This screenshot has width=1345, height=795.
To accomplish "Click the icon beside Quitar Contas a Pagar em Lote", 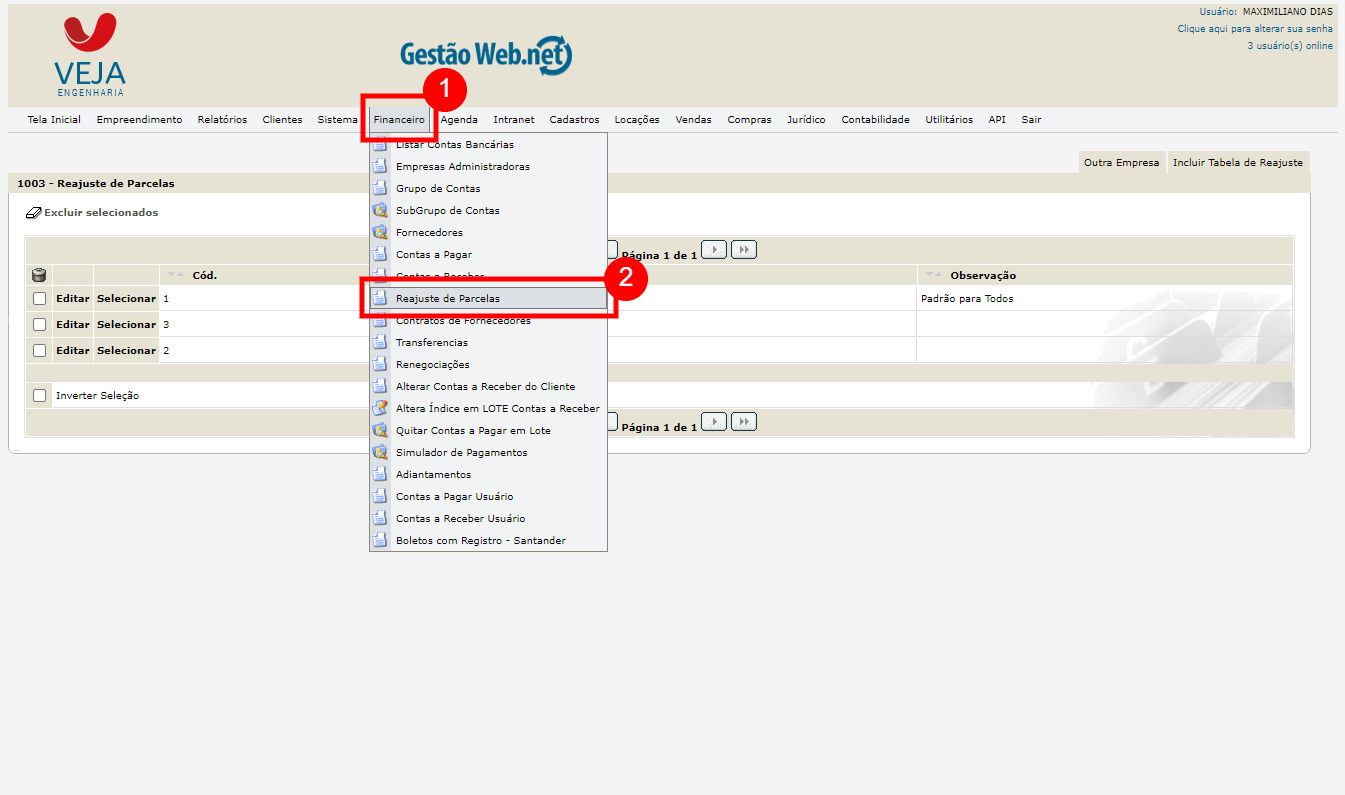I will click(x=380, y=431).
